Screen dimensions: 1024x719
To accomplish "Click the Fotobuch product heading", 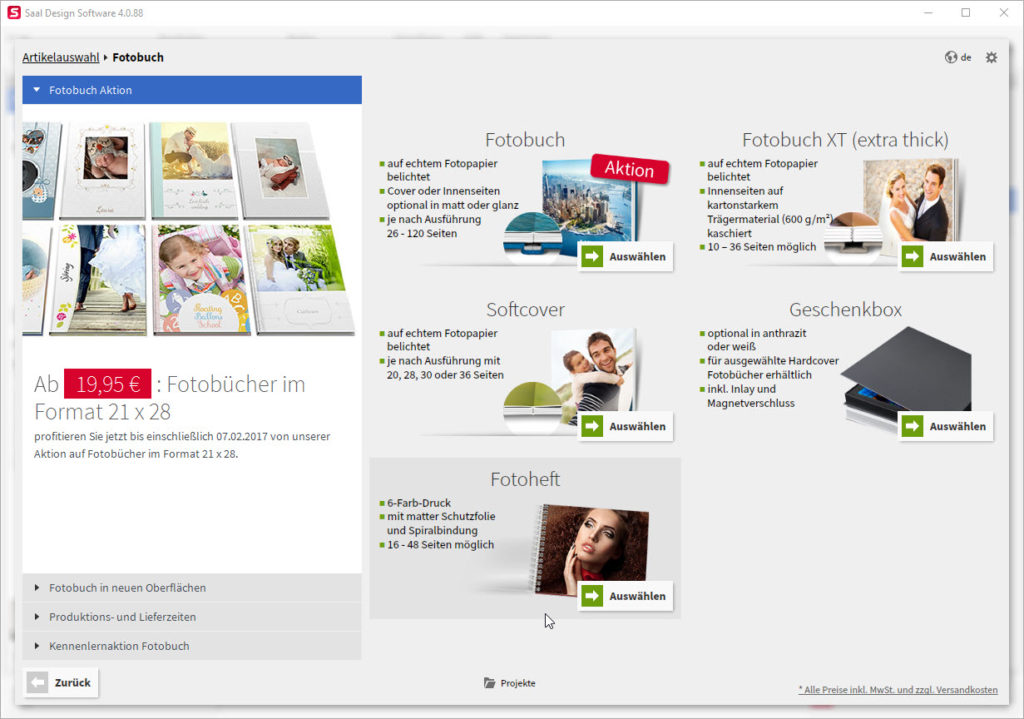I will click(525, 140).
